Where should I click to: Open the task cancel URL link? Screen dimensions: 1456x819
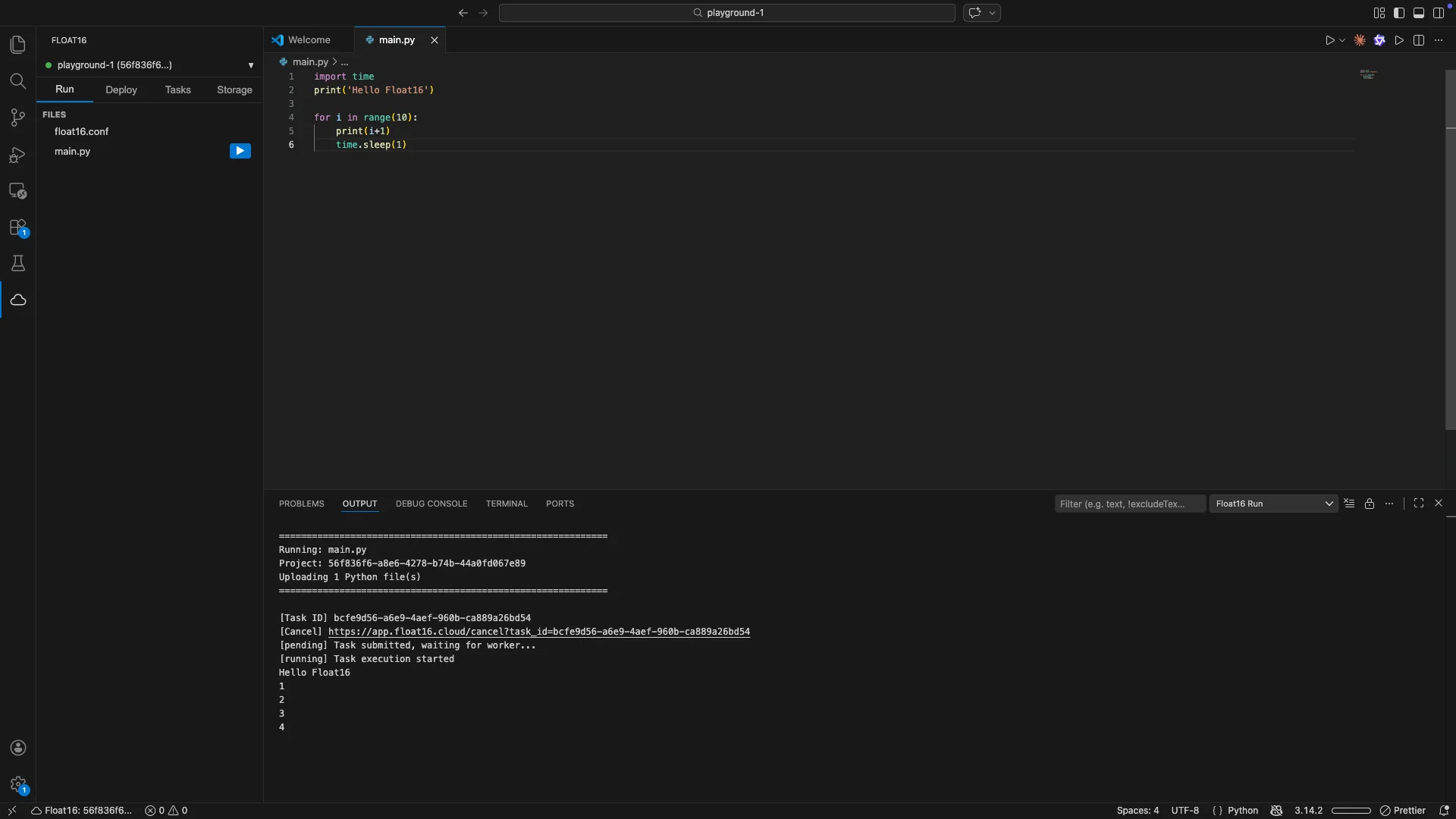coord(538,632)
